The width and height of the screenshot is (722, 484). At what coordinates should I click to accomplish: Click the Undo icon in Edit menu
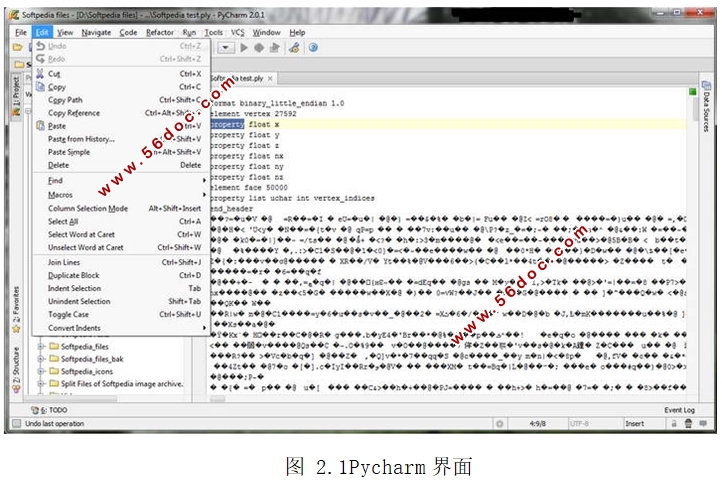[x=41, y=46]
